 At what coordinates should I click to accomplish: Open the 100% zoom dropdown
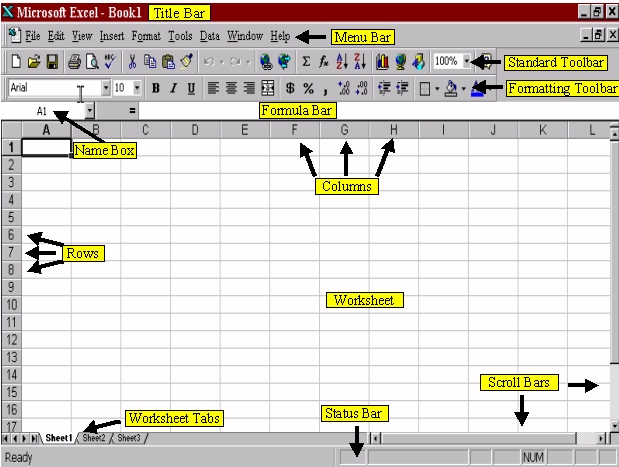point(466,62)
